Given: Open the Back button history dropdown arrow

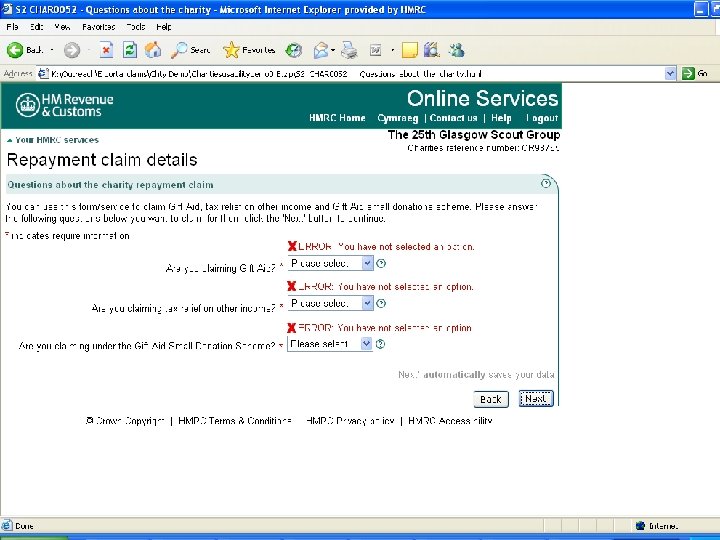Looking at the screenshot, I should 52,50.
